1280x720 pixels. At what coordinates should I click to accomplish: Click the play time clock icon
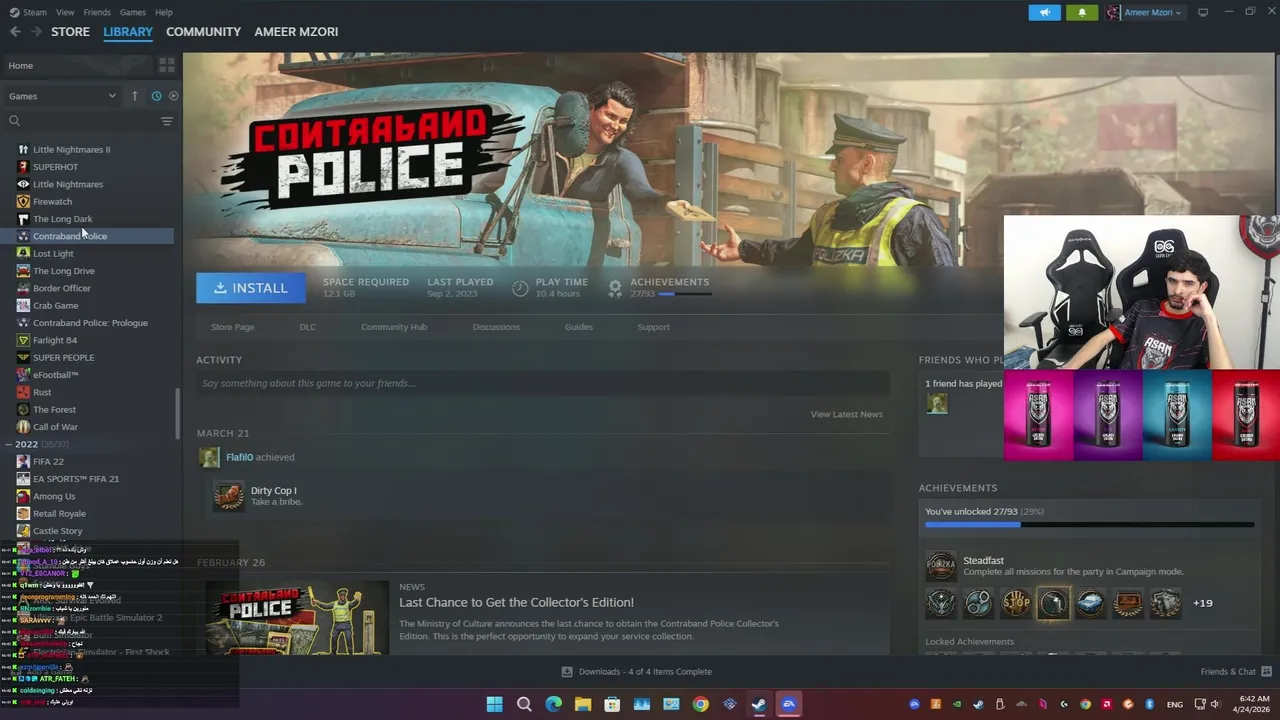tap(520, 288)
